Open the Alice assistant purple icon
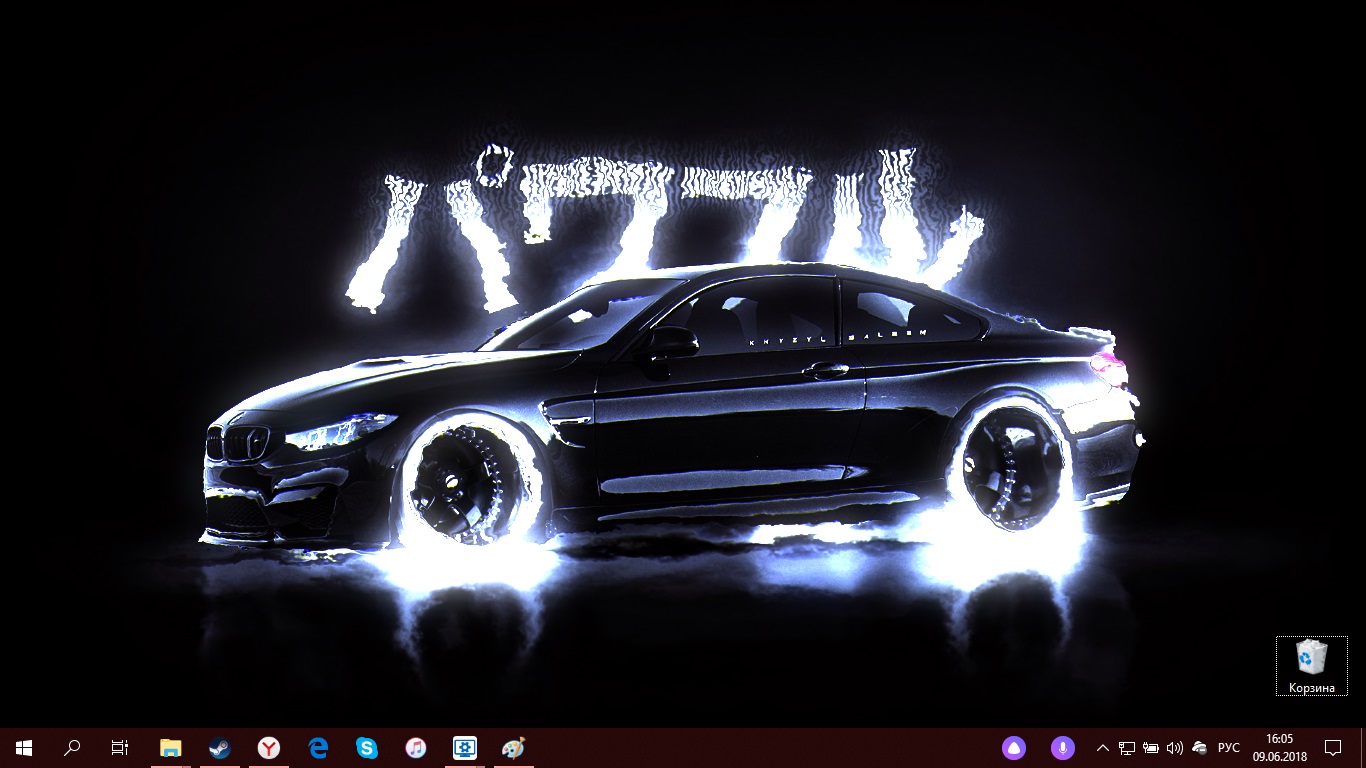 1014,747
